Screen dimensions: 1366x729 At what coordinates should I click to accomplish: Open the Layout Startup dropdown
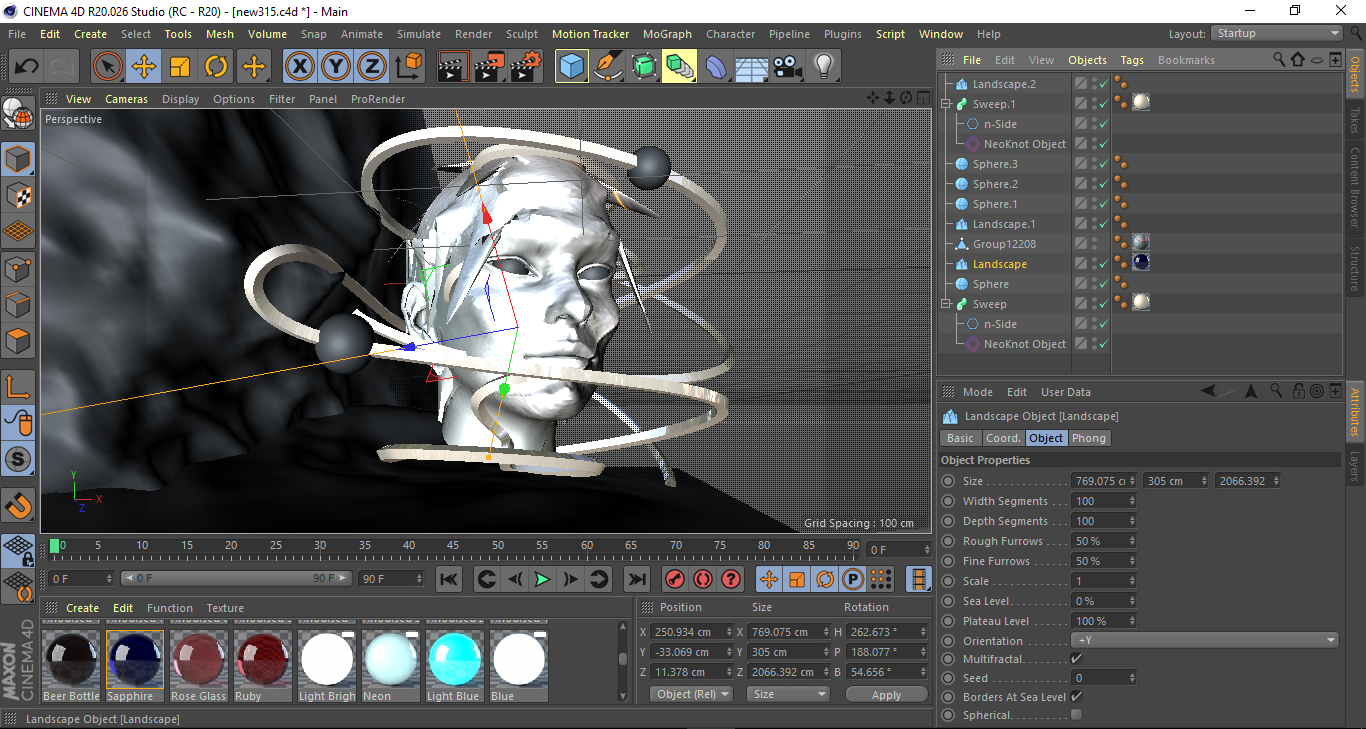(x=1277, y=33)
